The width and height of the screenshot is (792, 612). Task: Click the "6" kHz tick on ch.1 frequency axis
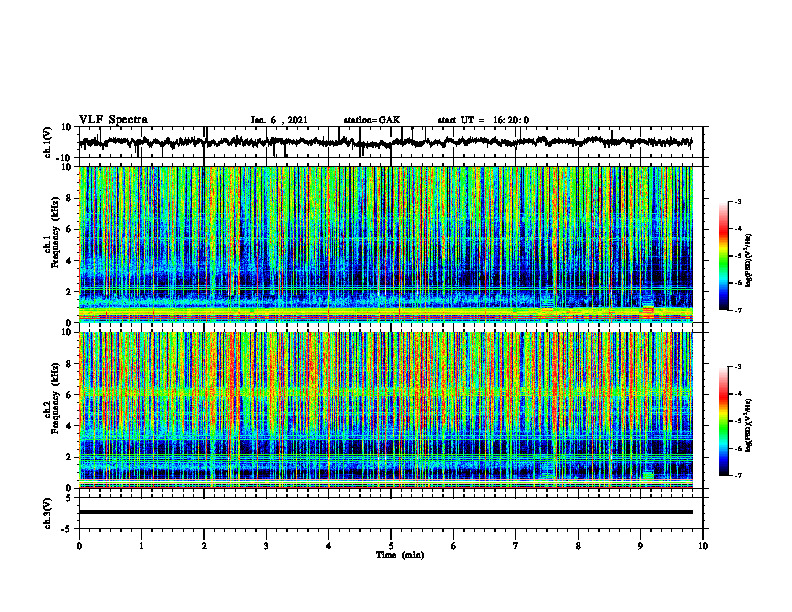70,229
